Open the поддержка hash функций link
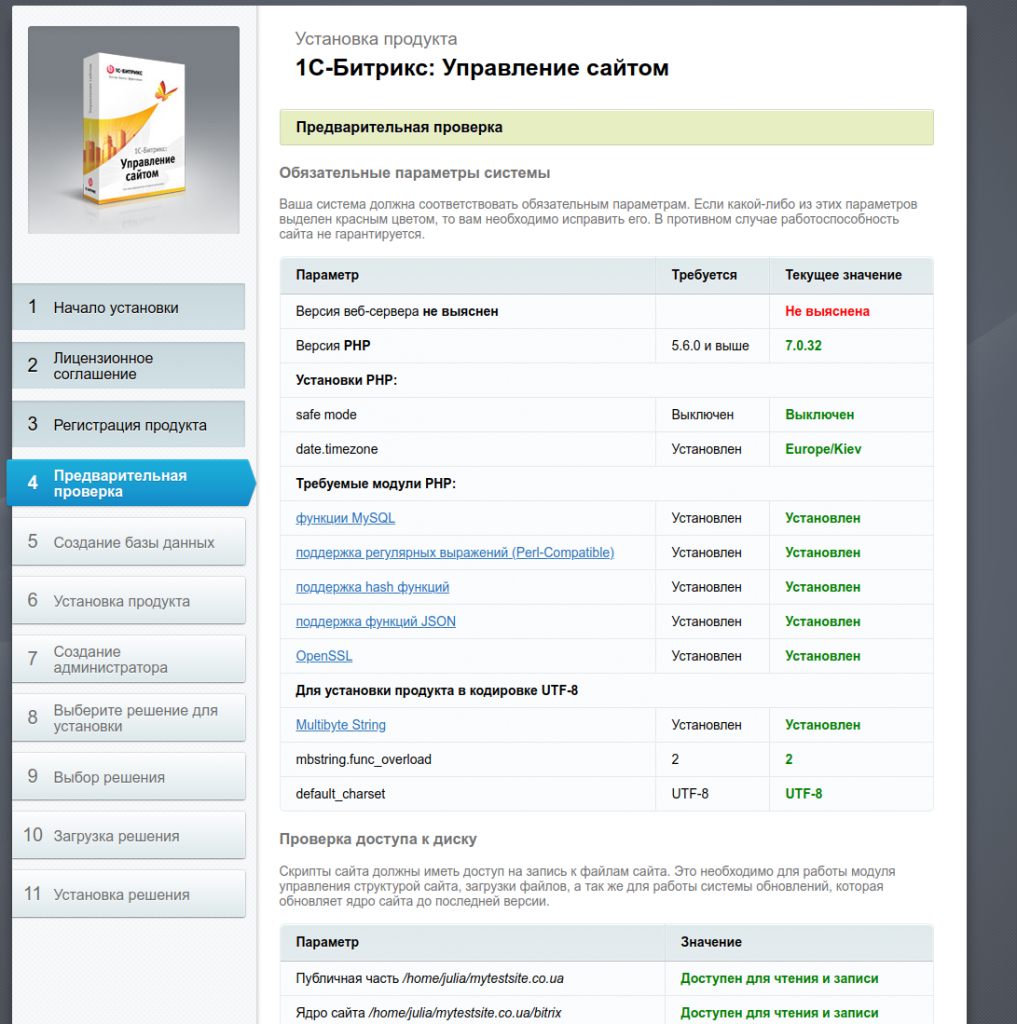 click(372, 587)
